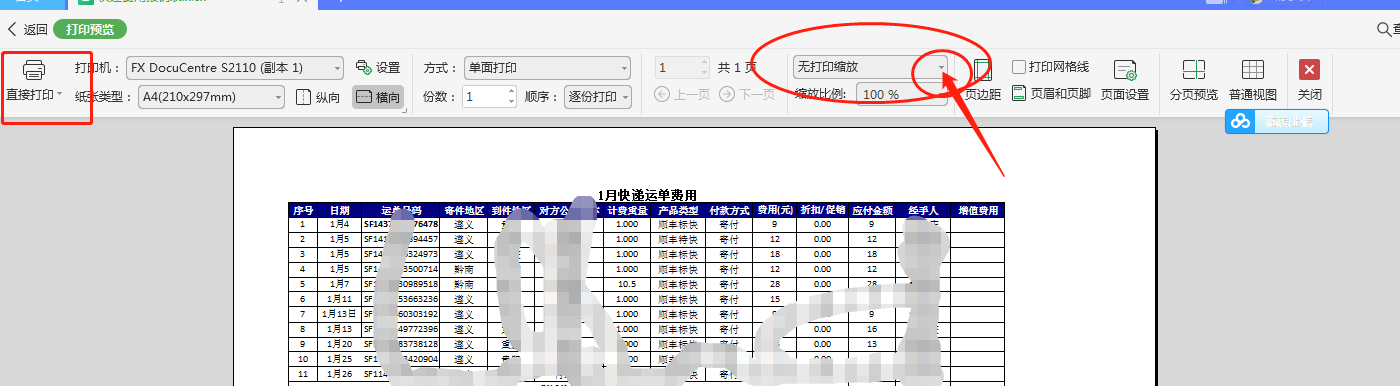This screenshot has height=386, width=1400.
Task: Click the 10.5 weight cell
Action: (x=626, y=284)
